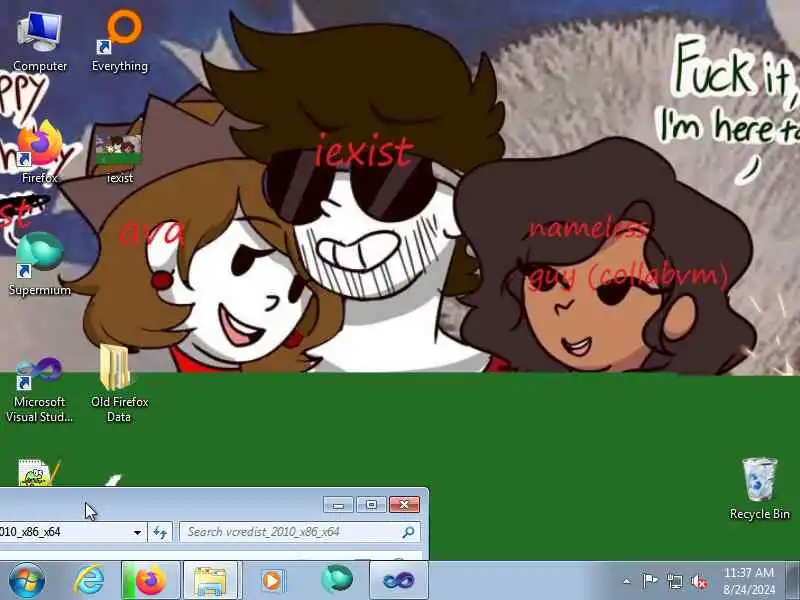Show hidden system tray icons
Image resolution: width=800 pixels, height=600 pixels.
pyautogui.click(x=627, y=581)
